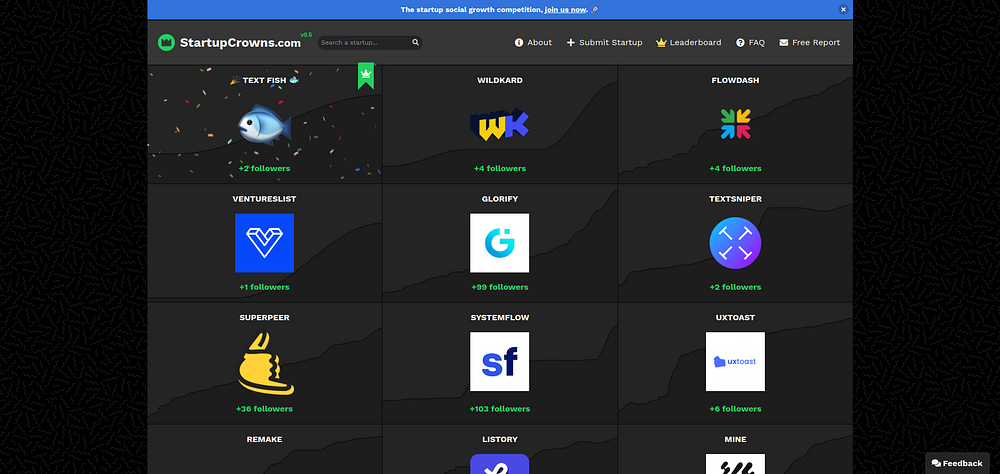The height and width of the screenshot is (474, 1000).
Task: Open the Listory purple logo
Action: (499, 464)
